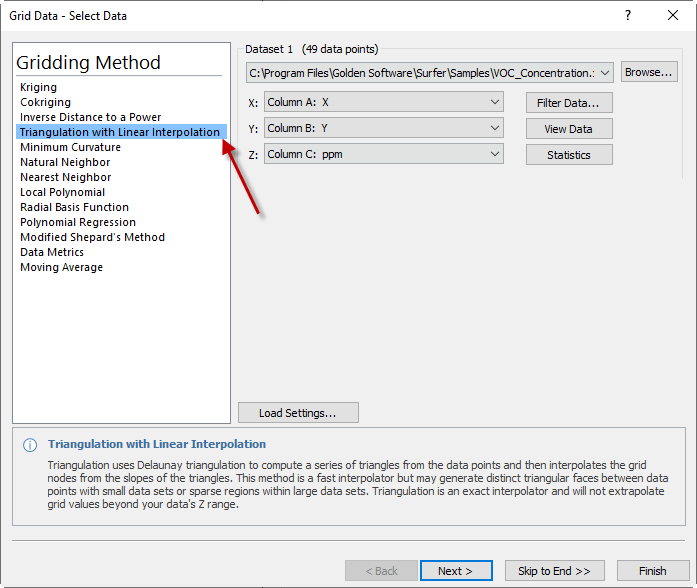Image resolution: width=697 pixels, height=588 pixels.
Task: Select Radial Basis Function method
Action: pyautogui.click(x=74, y=207)
